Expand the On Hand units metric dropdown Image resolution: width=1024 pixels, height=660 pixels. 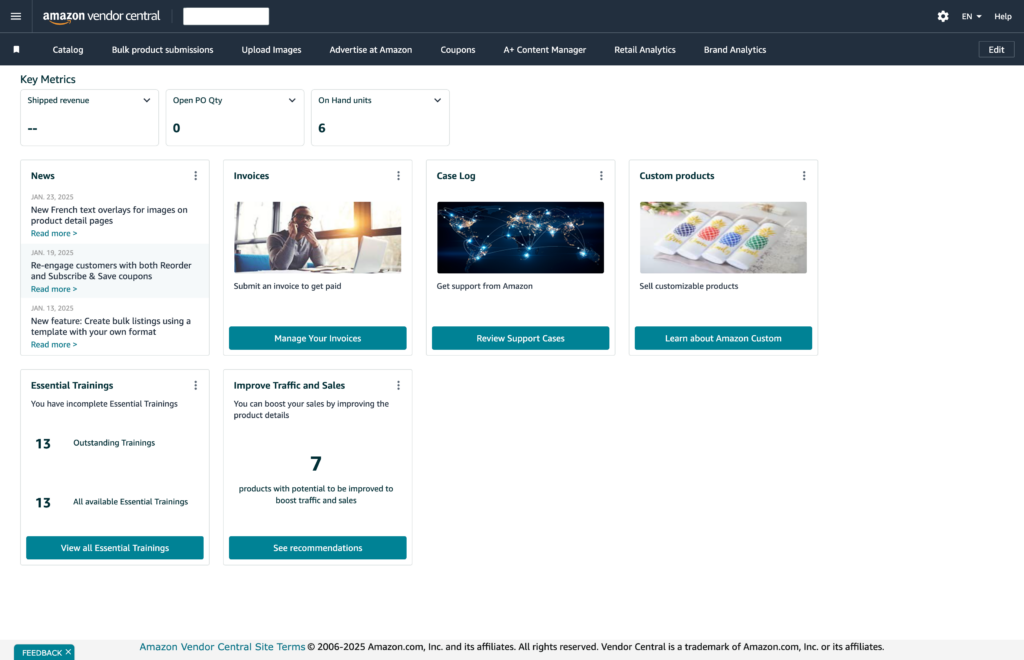[x=438, y=101]
